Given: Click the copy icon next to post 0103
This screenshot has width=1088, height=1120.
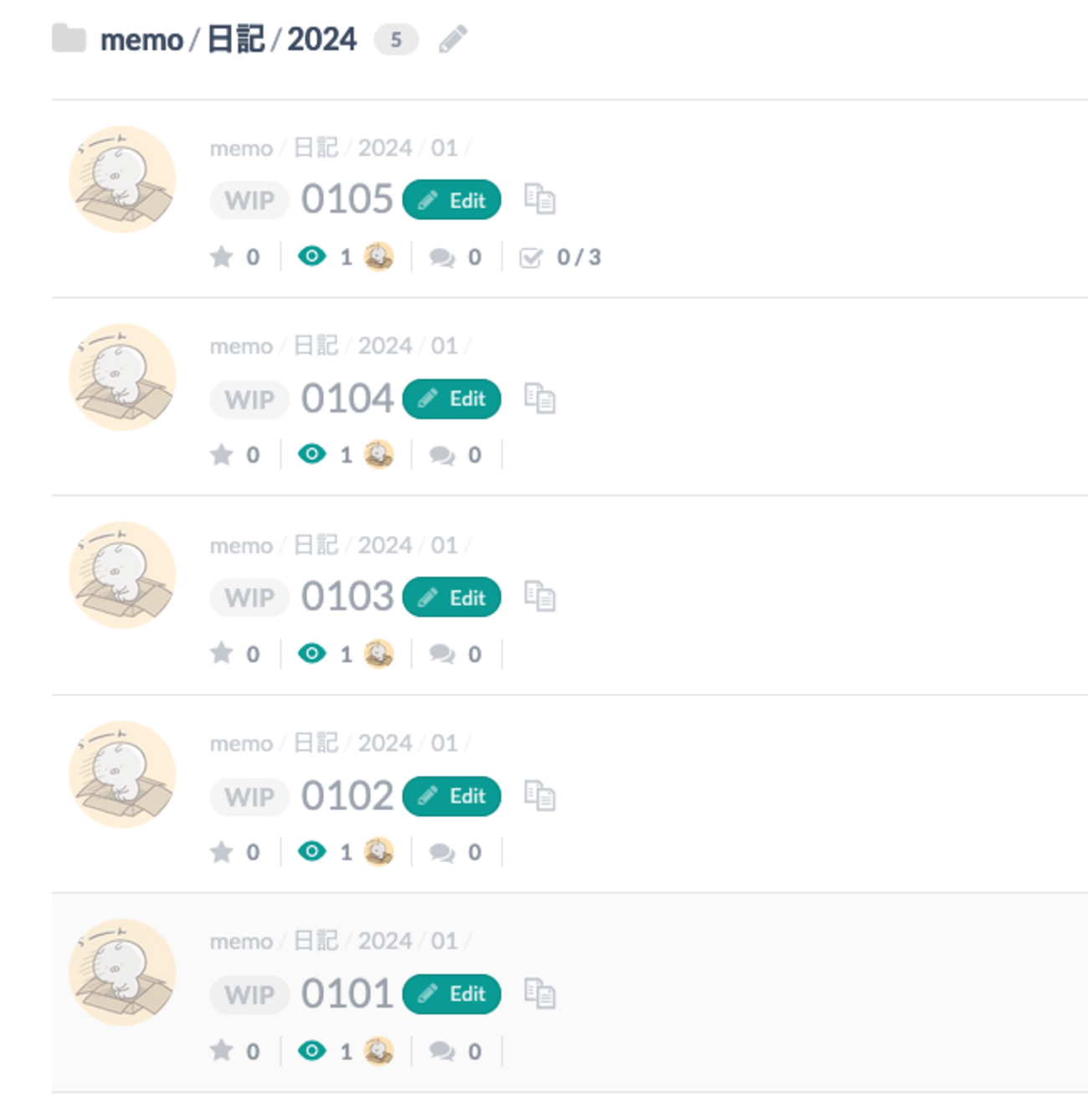Looking at the screenshot, I should click(x=540, y=597).
